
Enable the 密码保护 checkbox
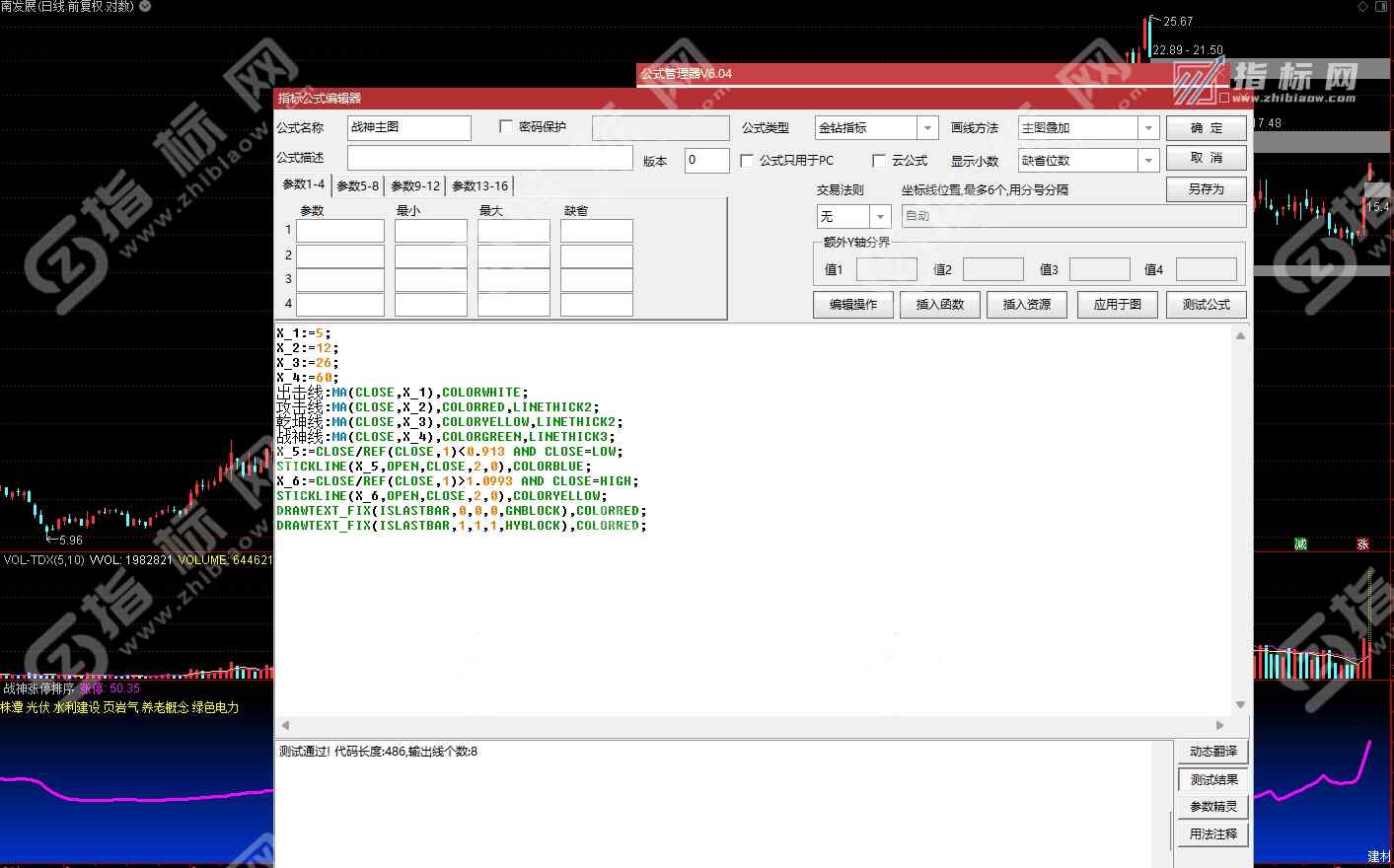point(506,127)
